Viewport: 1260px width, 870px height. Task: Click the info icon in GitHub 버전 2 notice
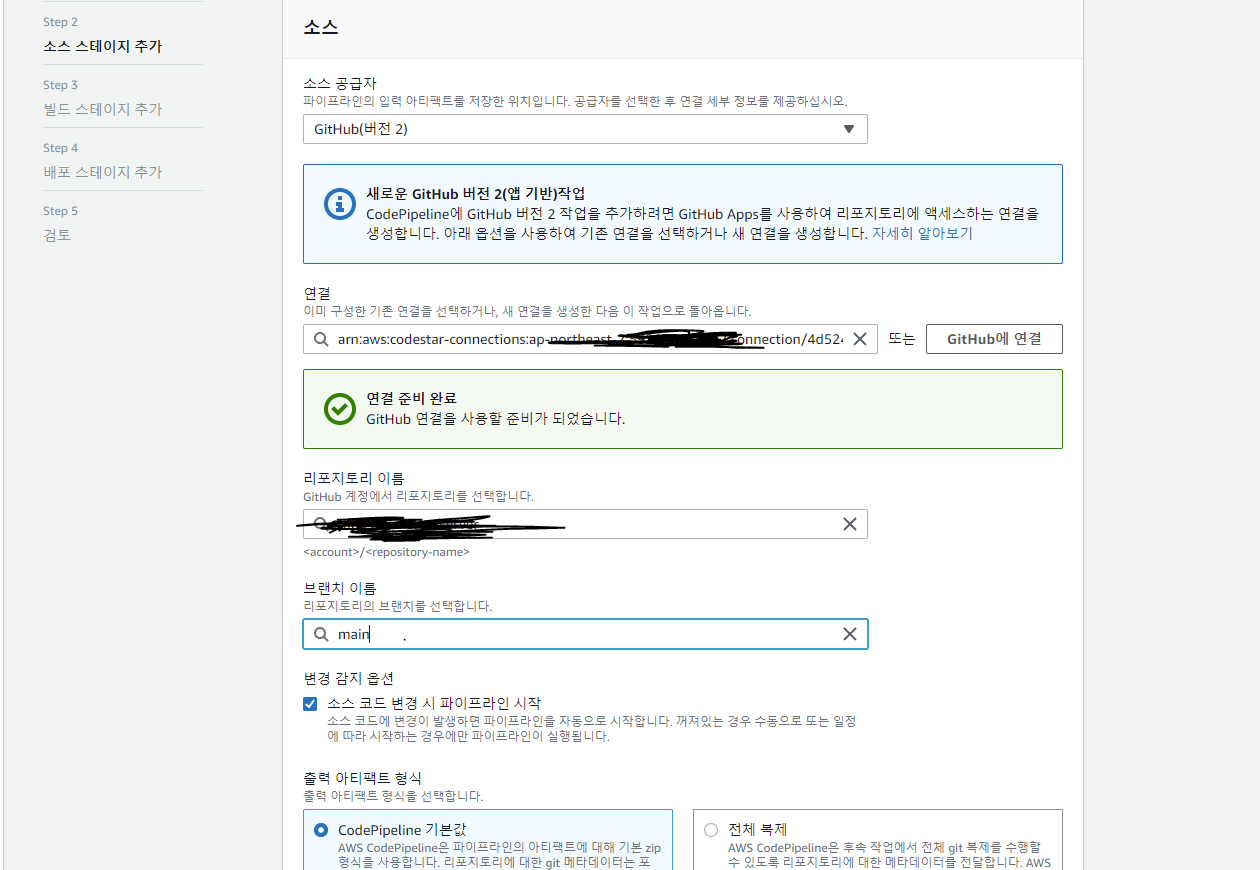pos(340,204)
